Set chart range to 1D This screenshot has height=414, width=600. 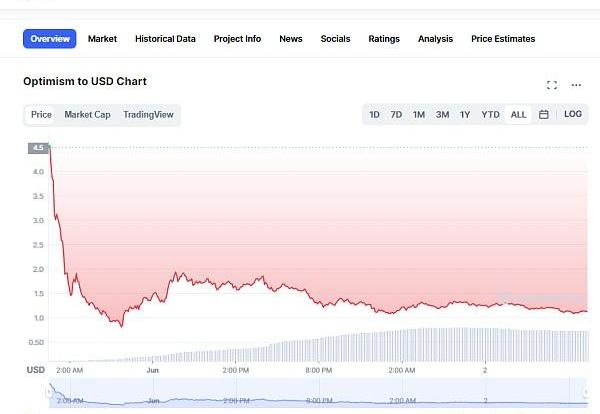pyautogui.click(x=374, y=115)
